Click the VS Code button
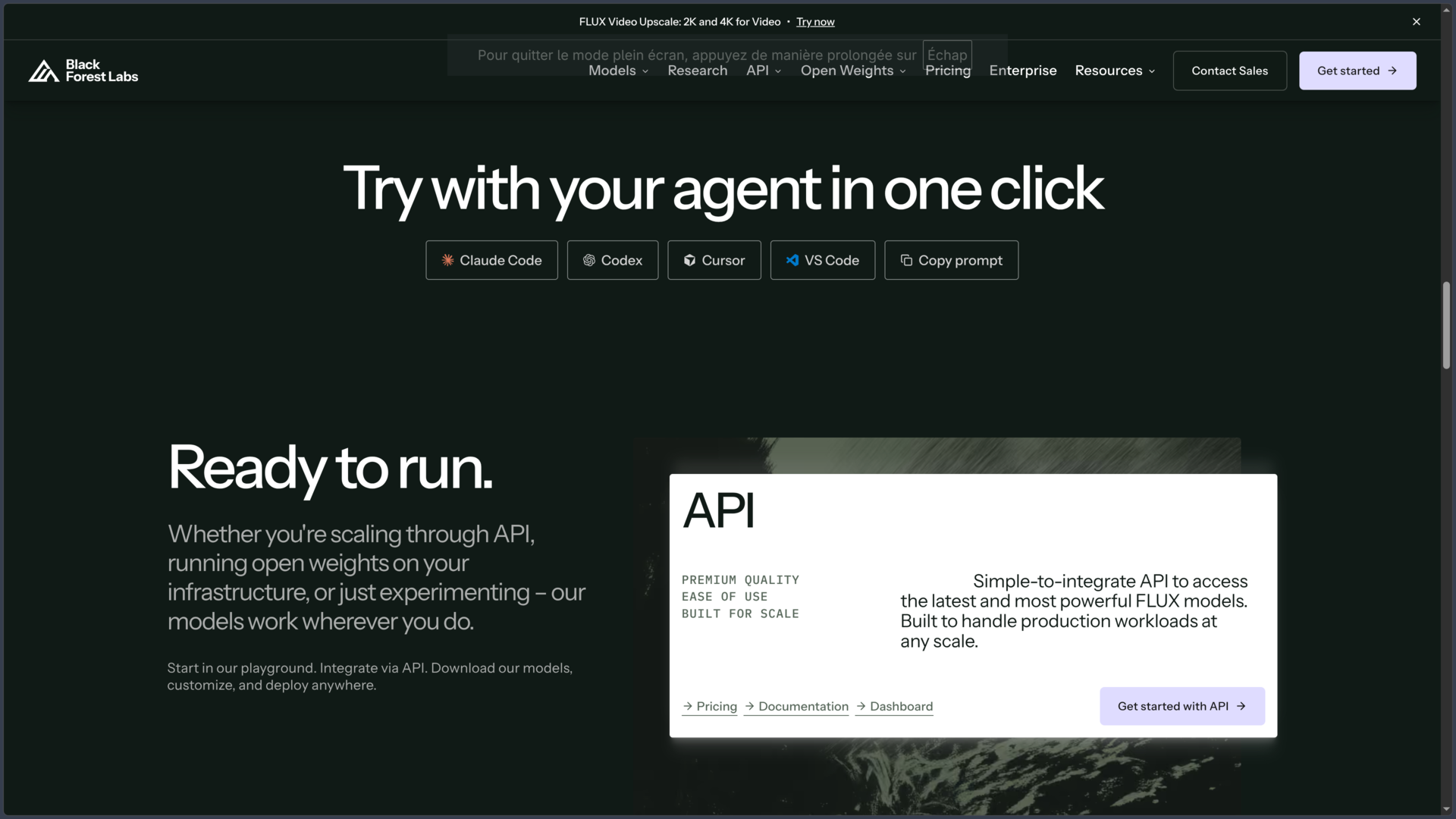 tap(823, 260)
